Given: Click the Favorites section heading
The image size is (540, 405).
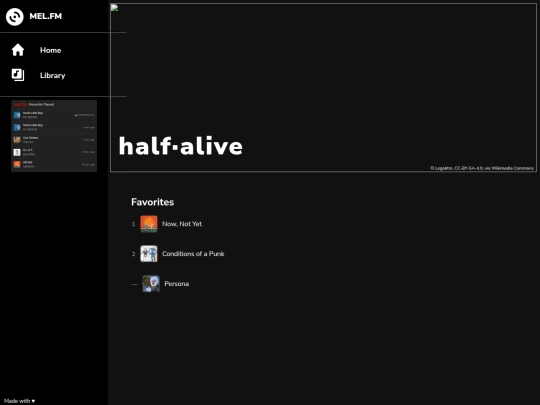Looking at the screenshot, I should (x=152, y=202).
